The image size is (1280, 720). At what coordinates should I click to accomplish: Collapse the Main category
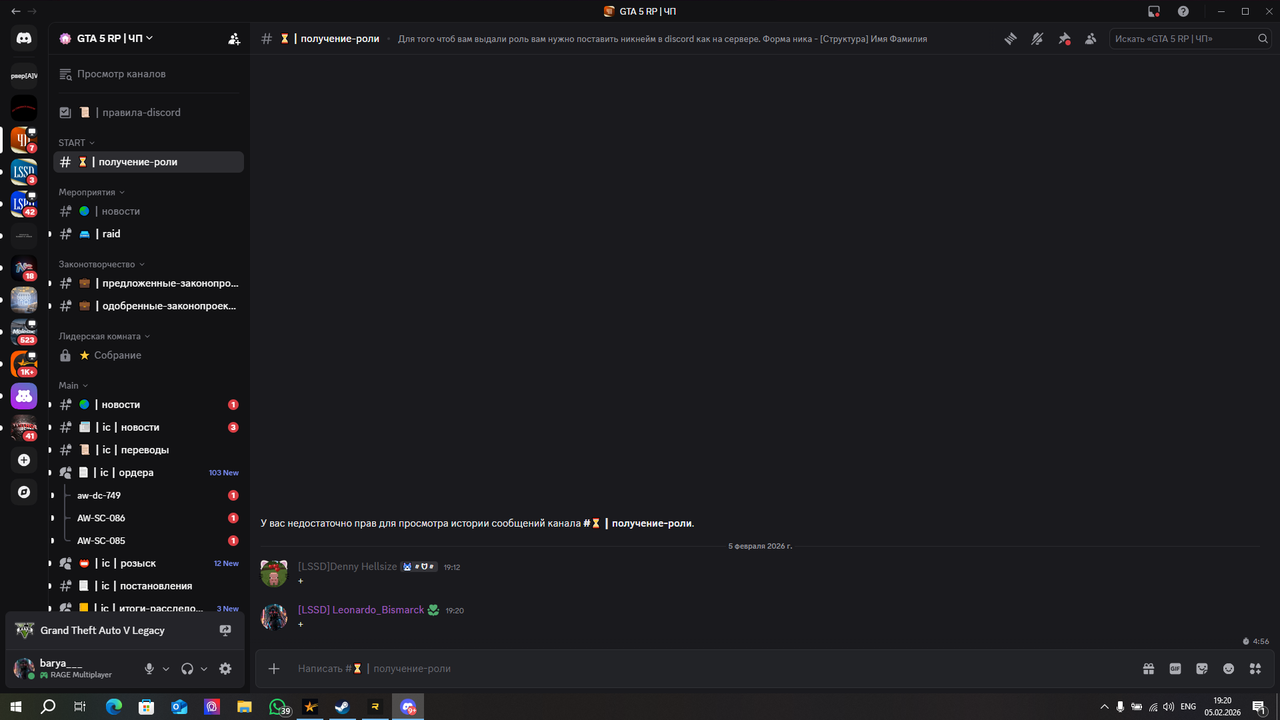[73, 385]
